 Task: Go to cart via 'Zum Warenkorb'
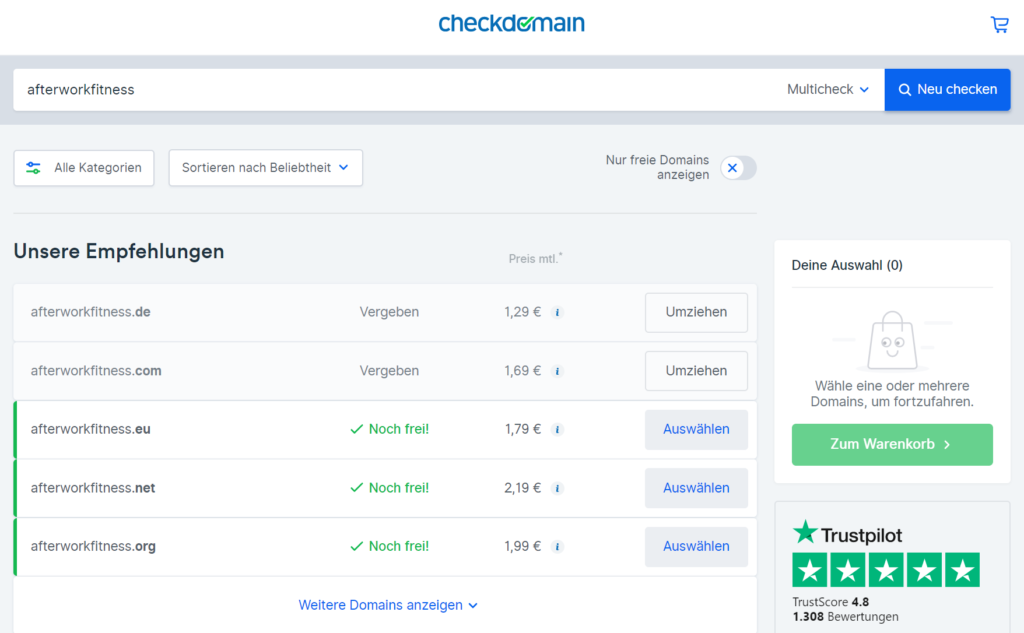coord(892,444)
